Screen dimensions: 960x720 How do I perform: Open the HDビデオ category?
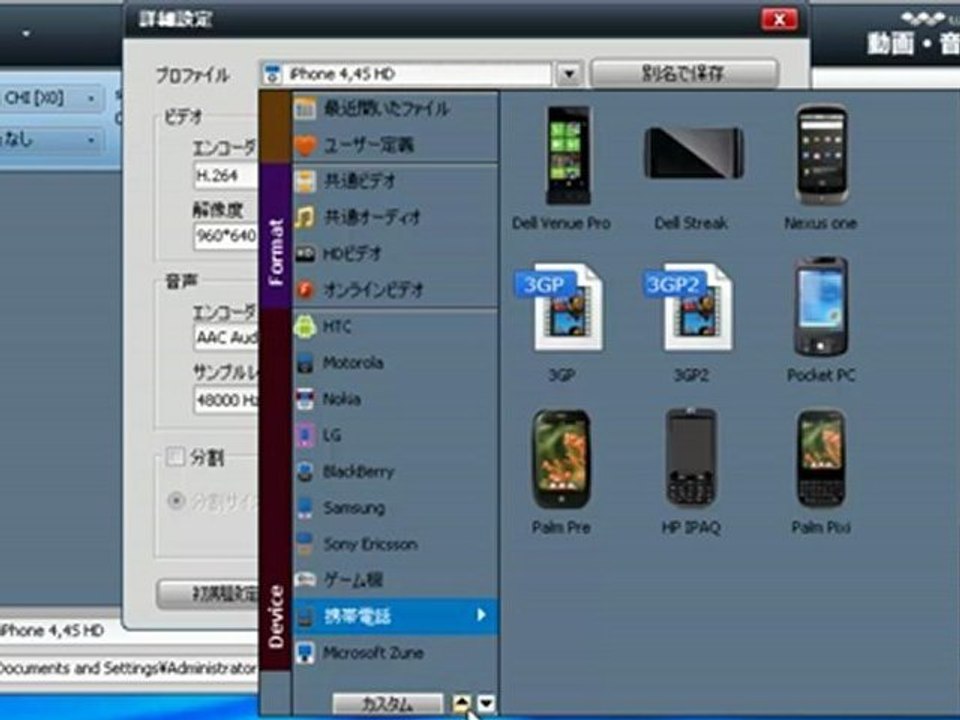click(x=396, y=253)
